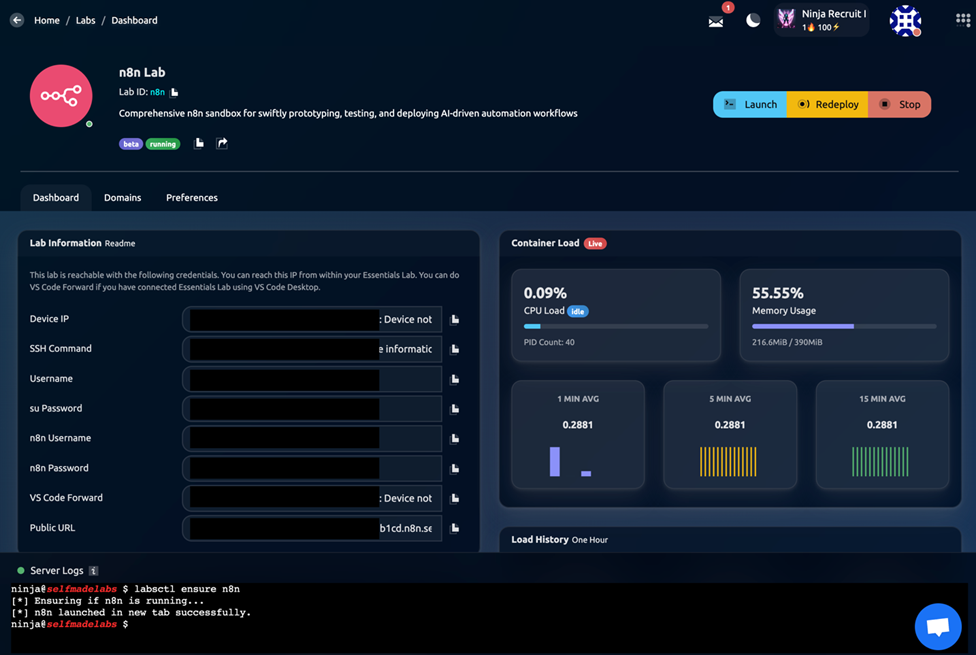
Task: Copy the su Password value
Action: (x=455, y=409)
